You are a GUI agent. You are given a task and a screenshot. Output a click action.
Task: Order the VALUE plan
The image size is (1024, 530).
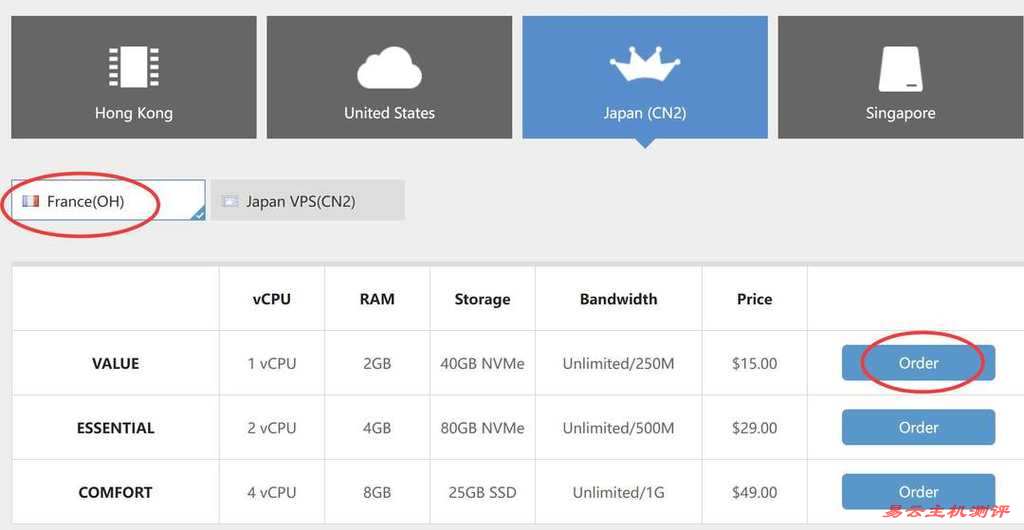pos(918,363)
